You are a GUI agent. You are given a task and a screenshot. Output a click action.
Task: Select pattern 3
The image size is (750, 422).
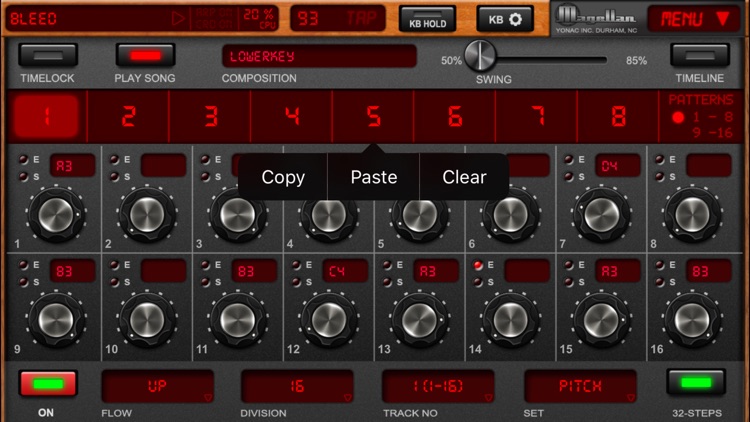(210, 116)
